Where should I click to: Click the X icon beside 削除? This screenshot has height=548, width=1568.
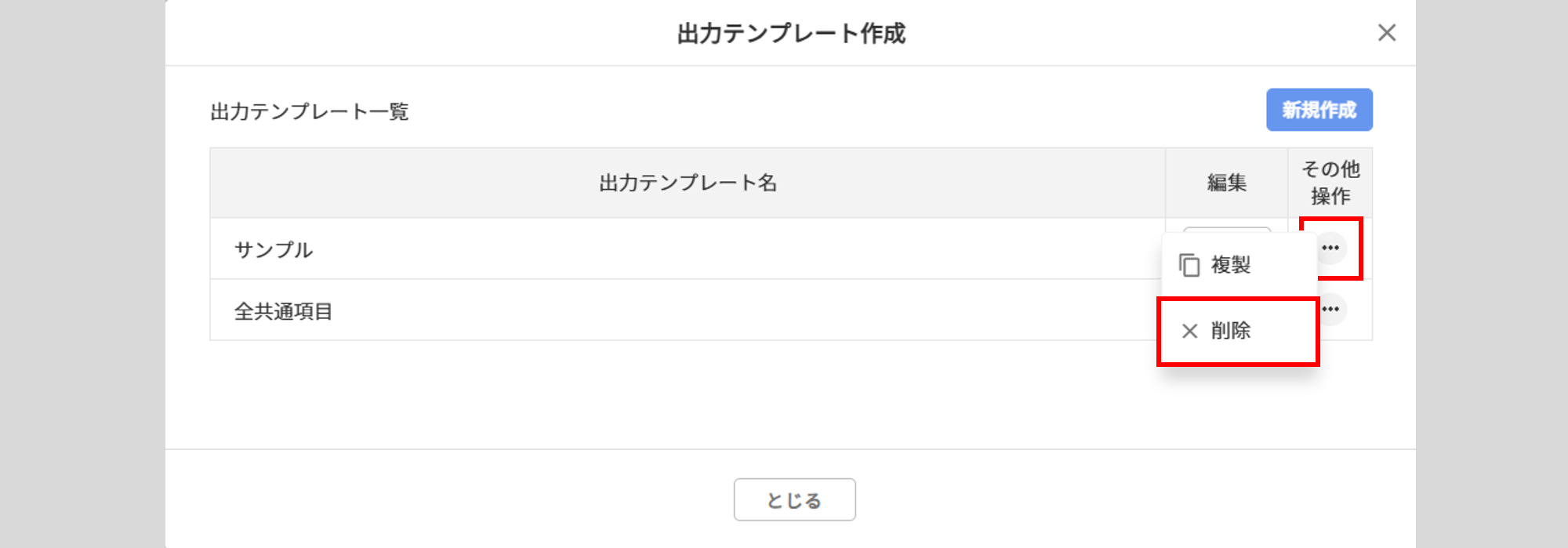(1189, 331)
